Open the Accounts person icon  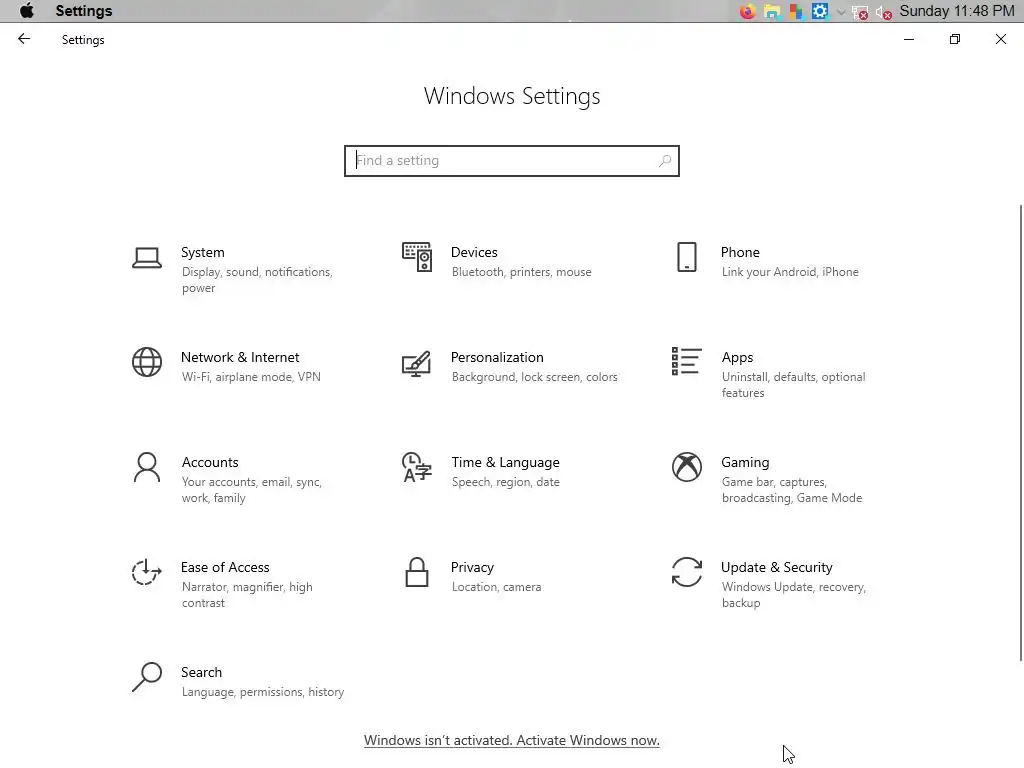147,467
